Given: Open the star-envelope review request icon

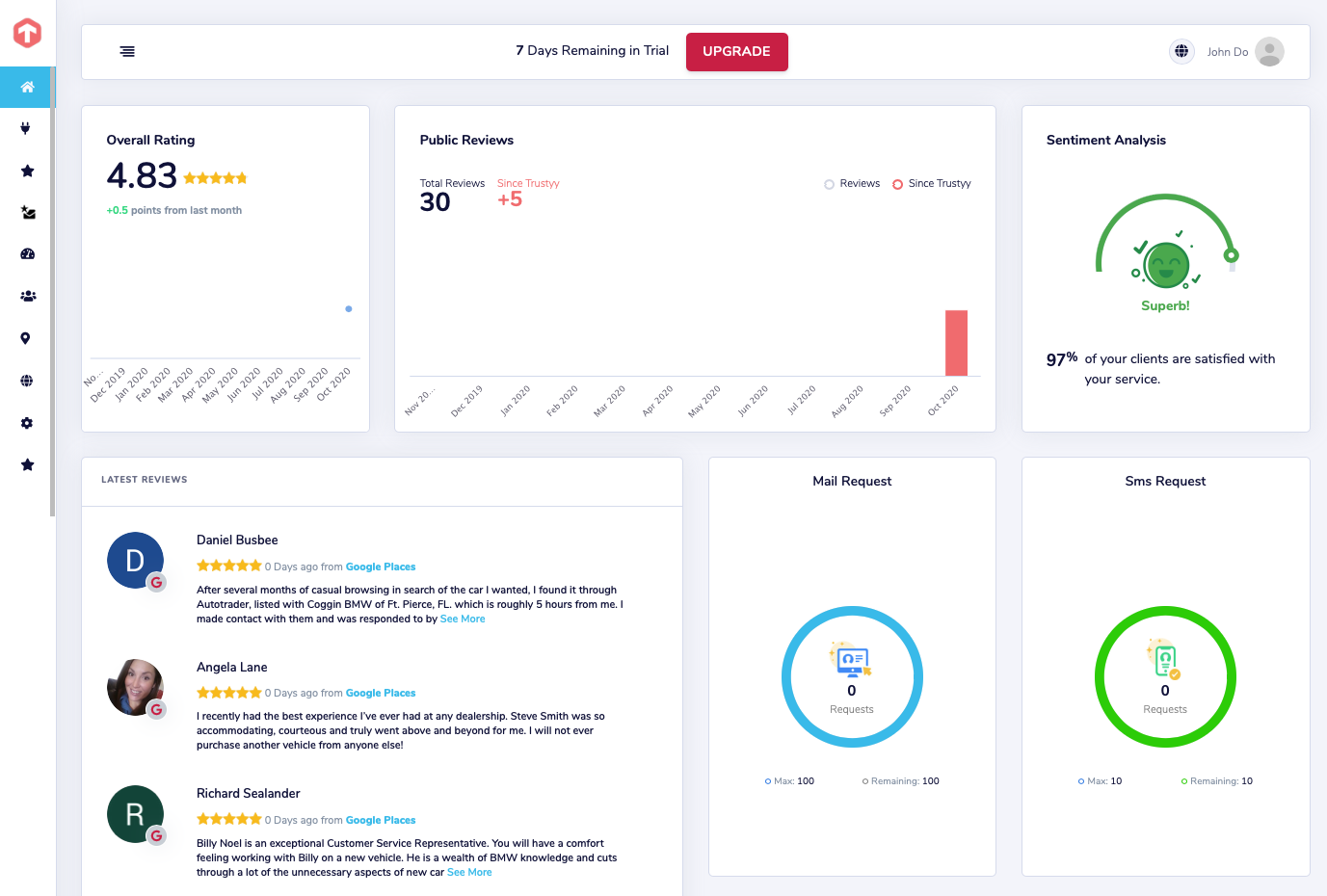Looking at the screenshot, I should tap(28, 213).
